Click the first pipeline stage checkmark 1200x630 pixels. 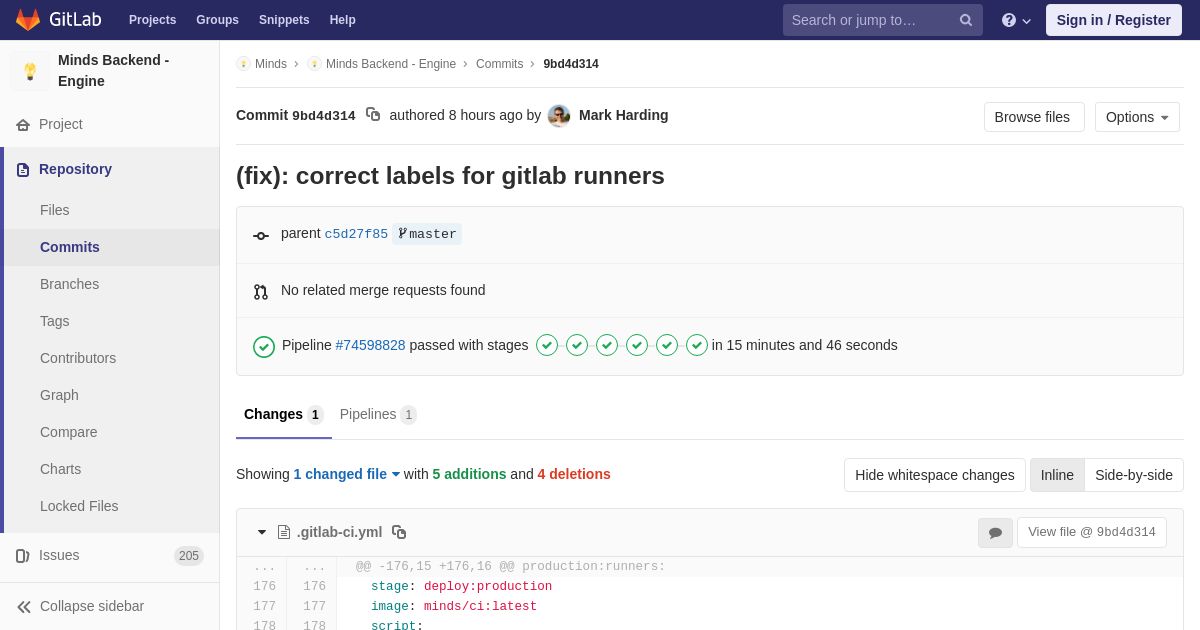point(547,345)
